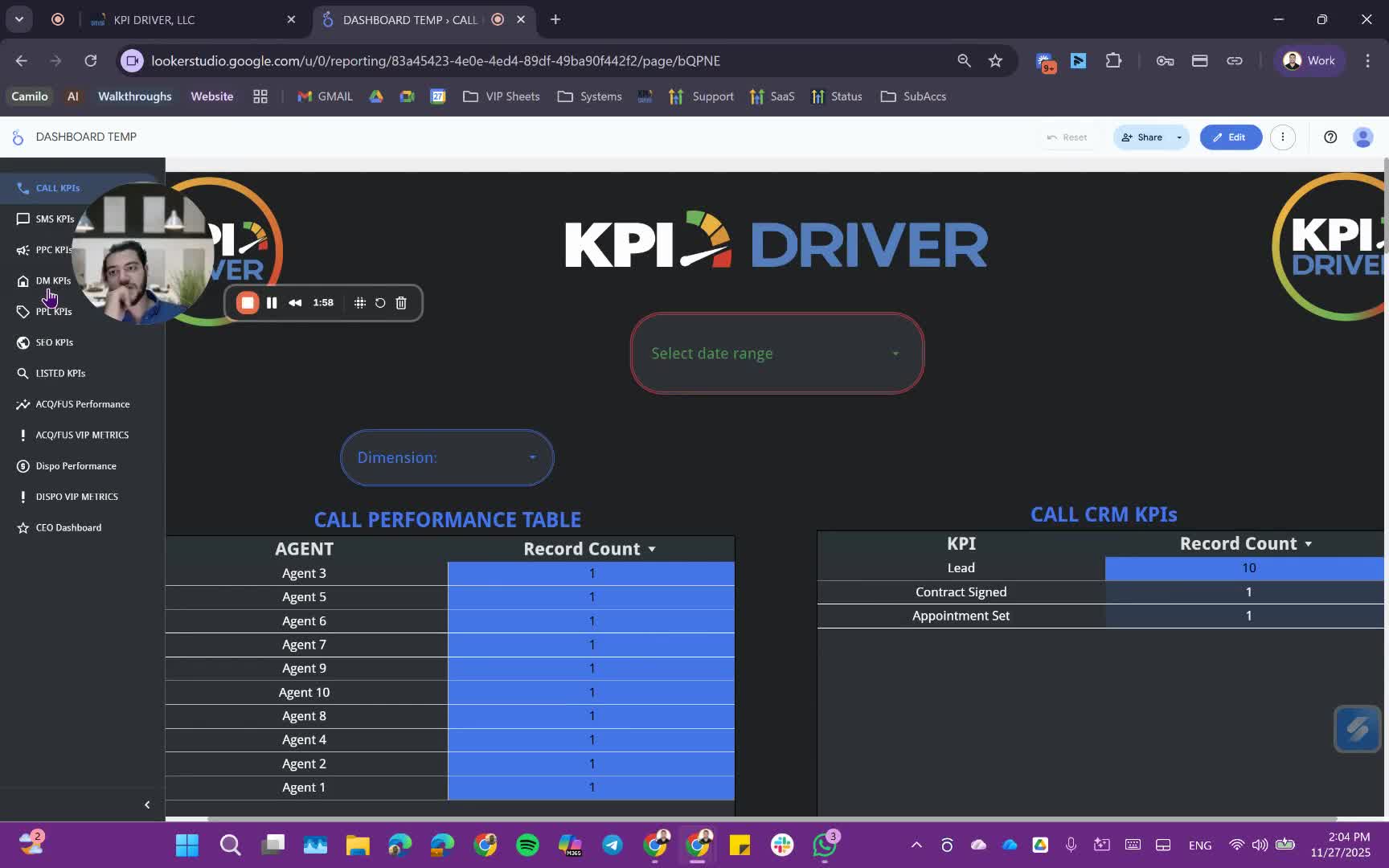This screenshot has height=868, width=1389.
Task: Close the KPI DRIVER, LLC tab
Action: pyautogui.click(x=291, y=20)
